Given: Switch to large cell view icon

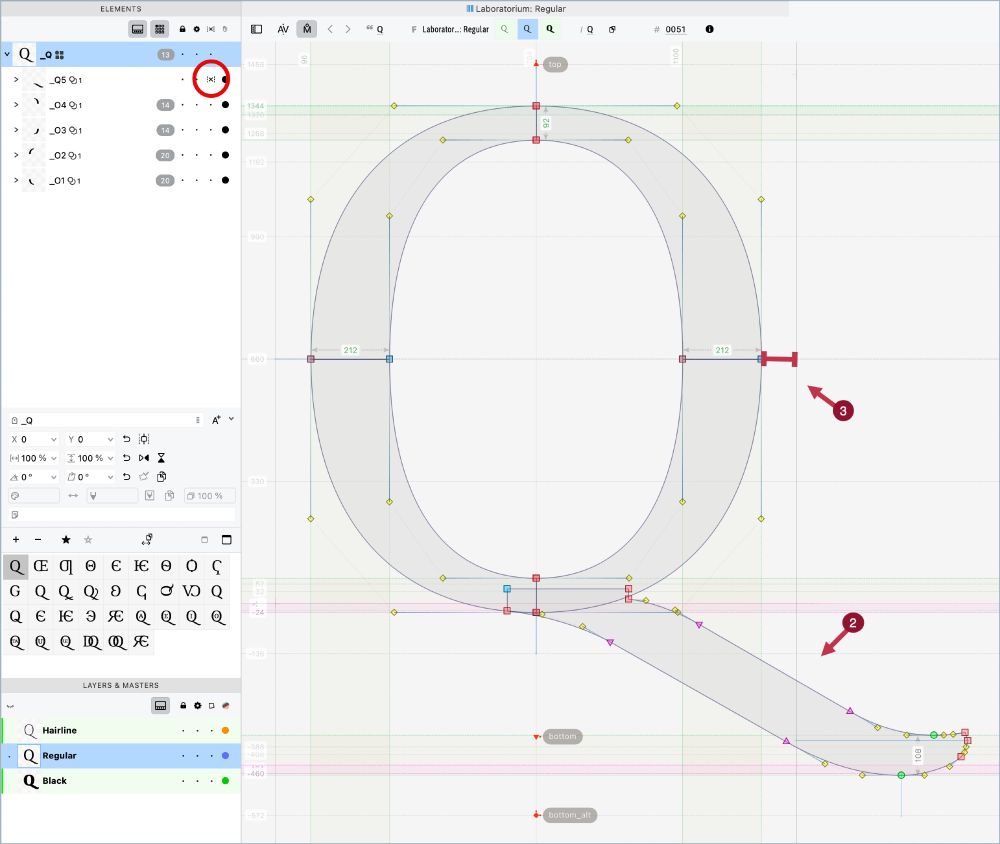Looking at the screenshot, I should click(x=226, y=540).
